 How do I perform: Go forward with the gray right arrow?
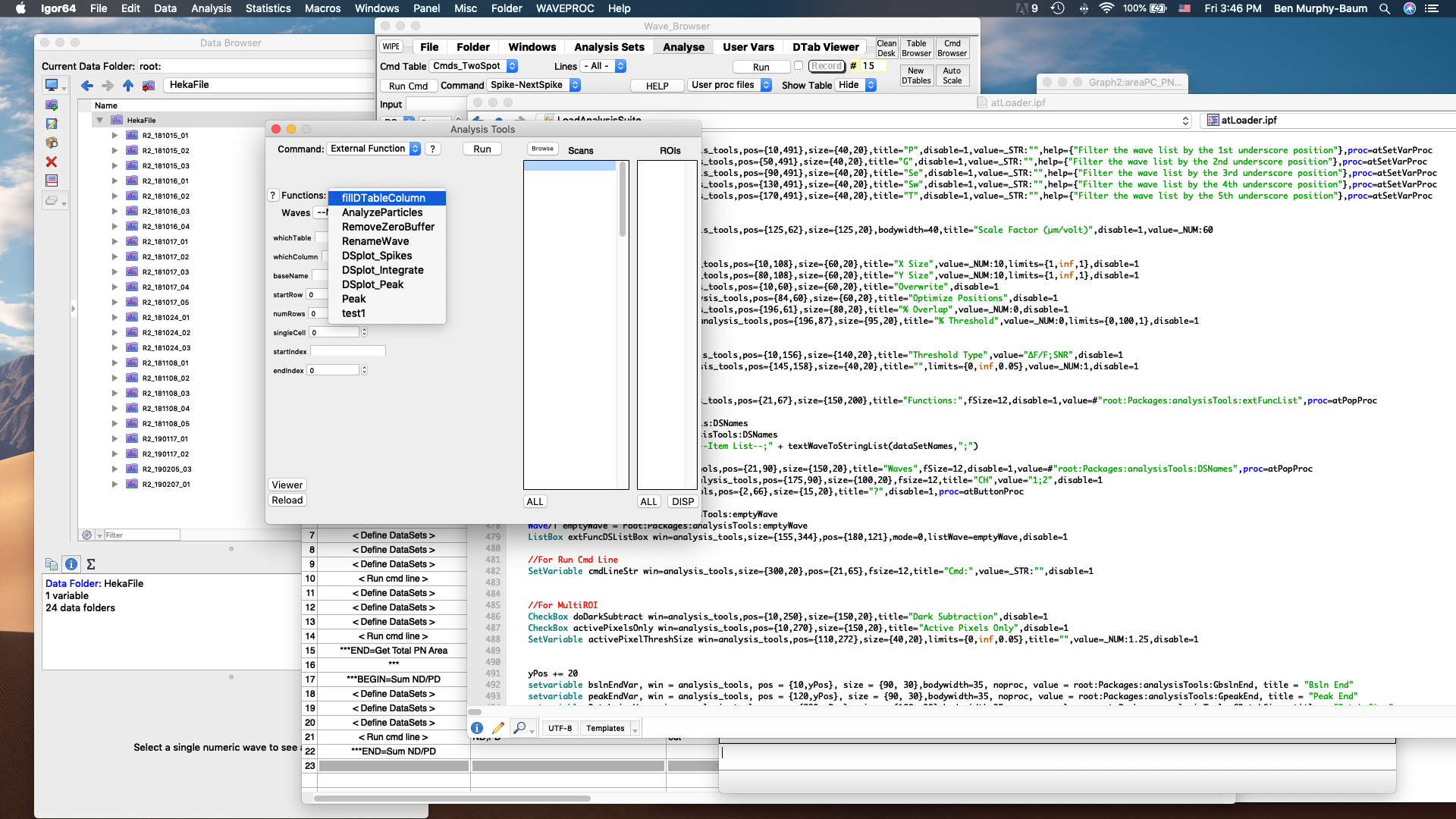click(x=107, y=86)
